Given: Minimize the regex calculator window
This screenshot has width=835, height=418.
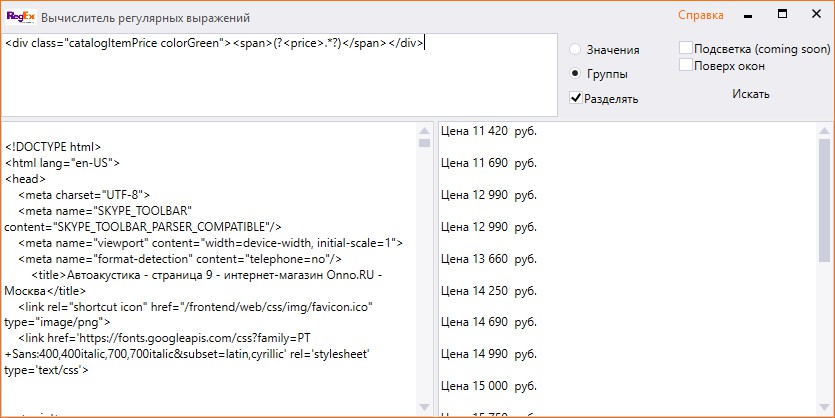Looking at the screenshot, I should [x=748, y=16].
